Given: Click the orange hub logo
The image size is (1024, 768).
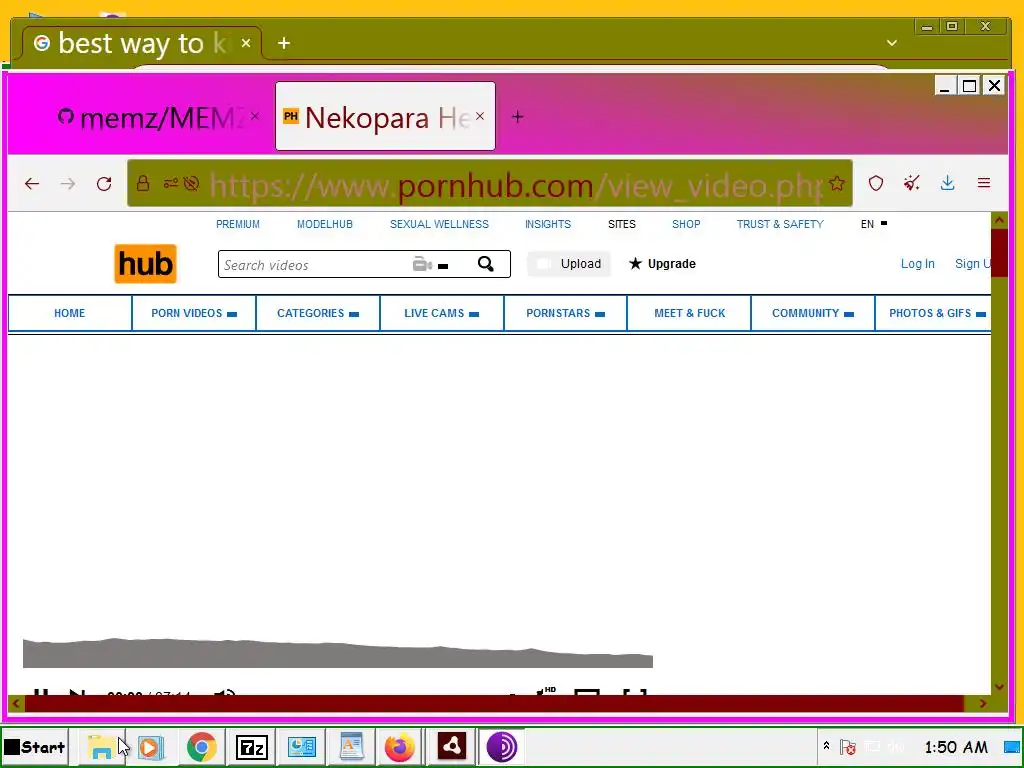Looking at the screenshot, I should 145,264.
